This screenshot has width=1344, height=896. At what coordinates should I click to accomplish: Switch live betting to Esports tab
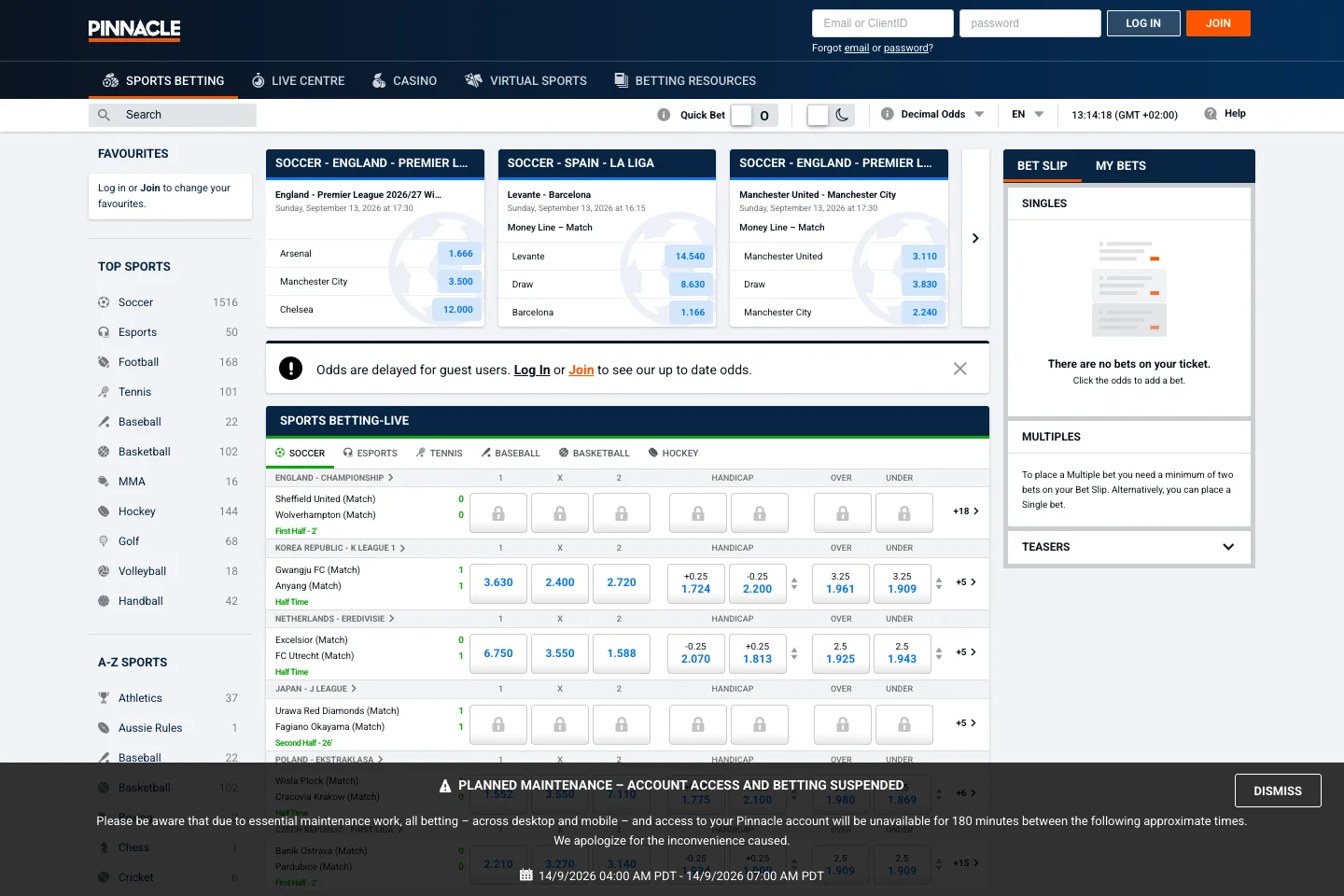(x=371, y=454)
